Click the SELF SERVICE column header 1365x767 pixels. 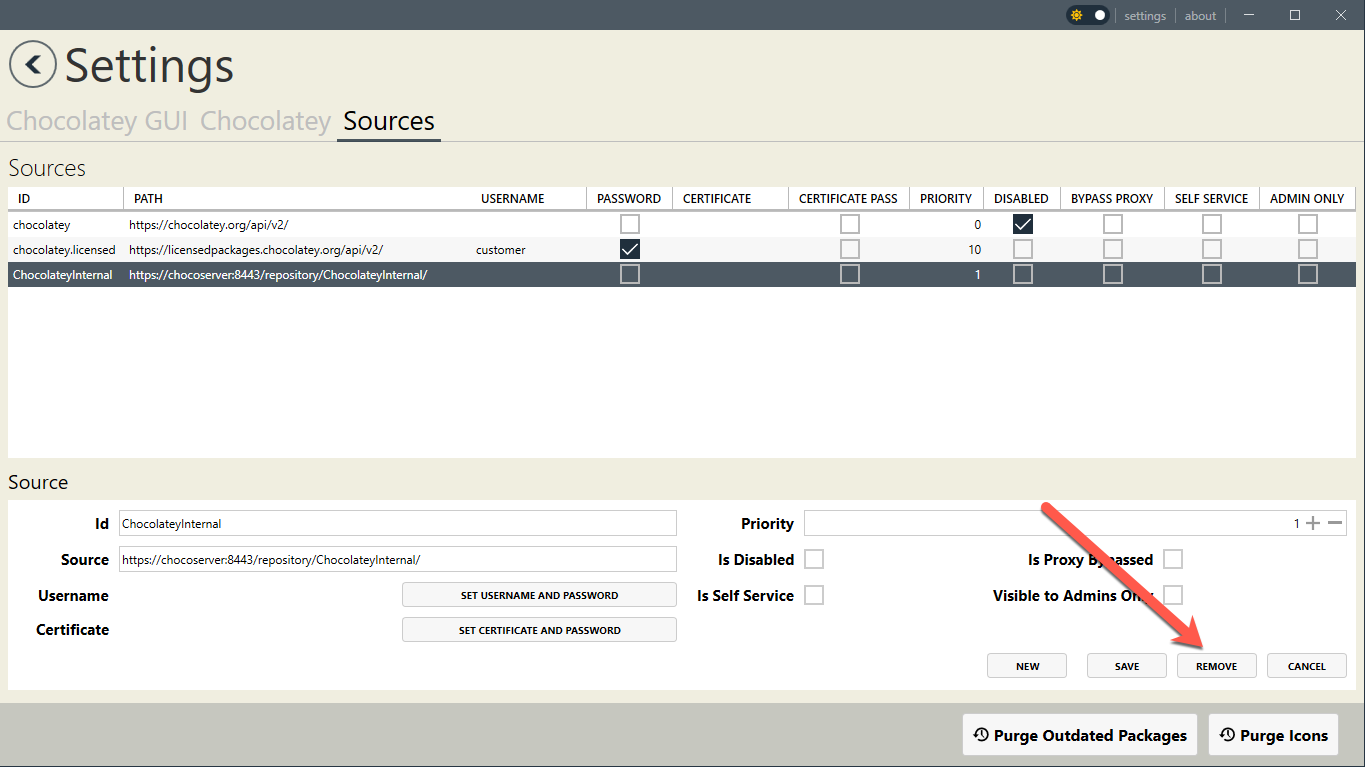(1211, 198)
